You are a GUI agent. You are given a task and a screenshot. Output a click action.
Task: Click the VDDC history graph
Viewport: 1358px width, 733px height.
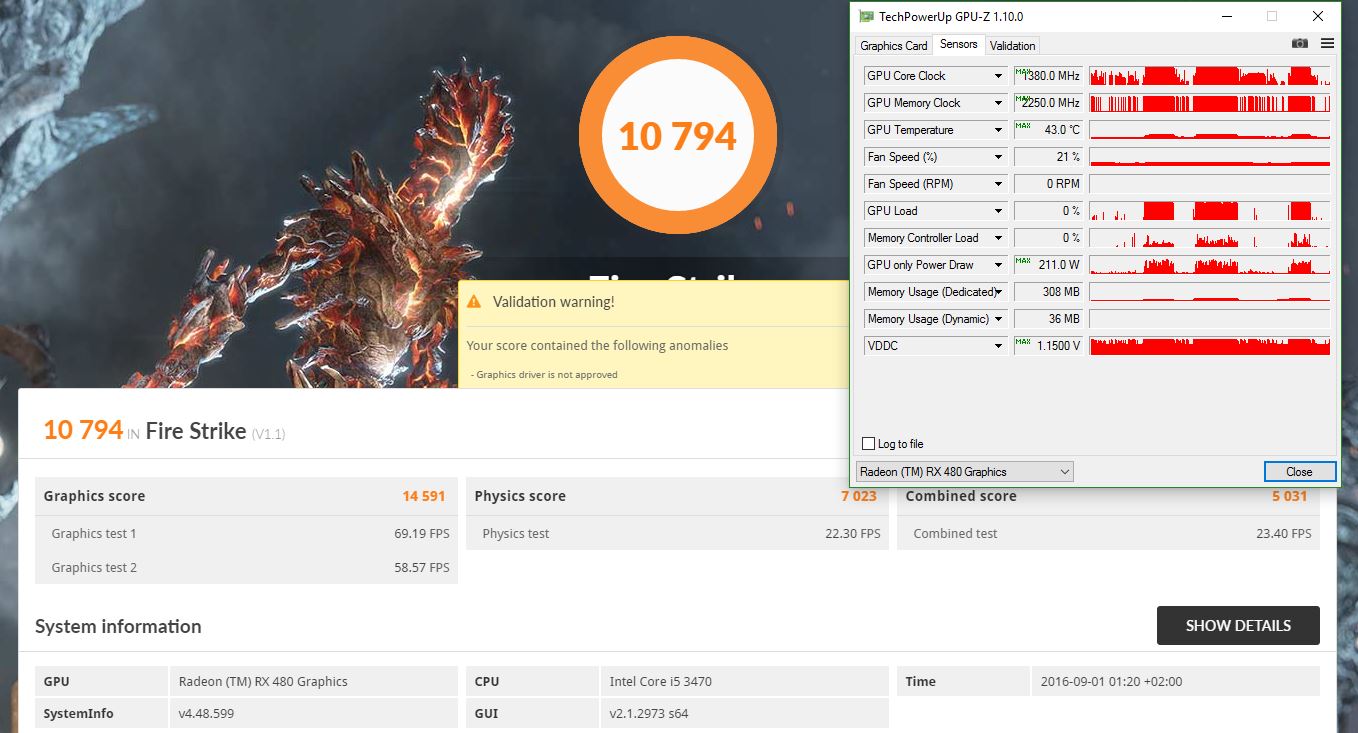(1209, 346)
